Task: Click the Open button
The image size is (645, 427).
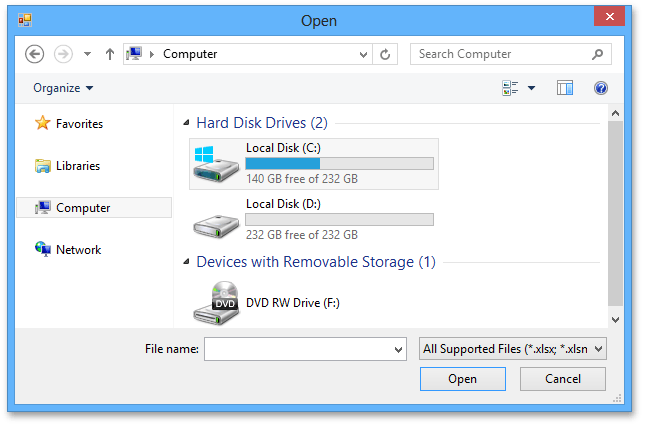Action: (x=462, y=379)
